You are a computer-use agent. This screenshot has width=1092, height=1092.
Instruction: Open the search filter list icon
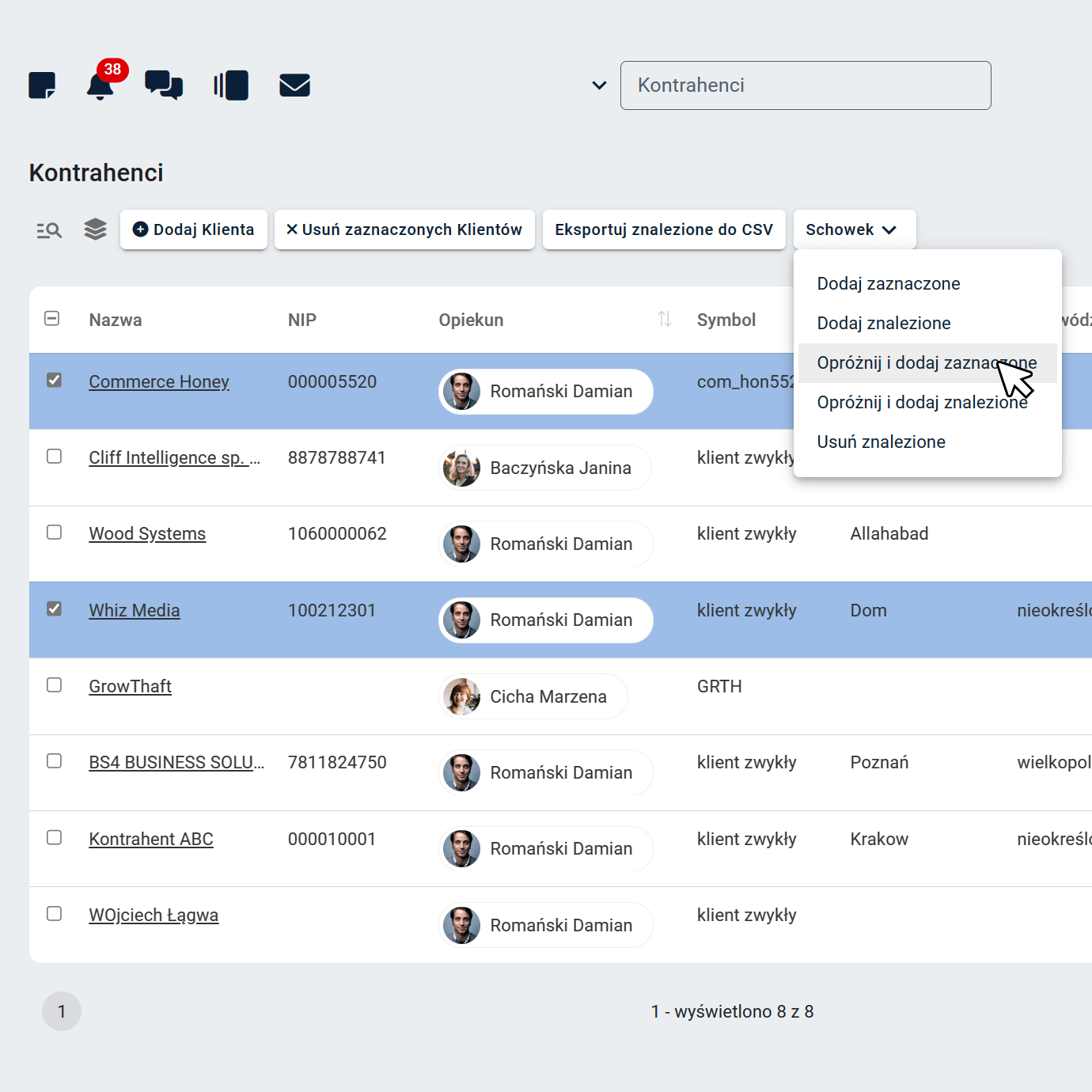(x=49, y=230)
